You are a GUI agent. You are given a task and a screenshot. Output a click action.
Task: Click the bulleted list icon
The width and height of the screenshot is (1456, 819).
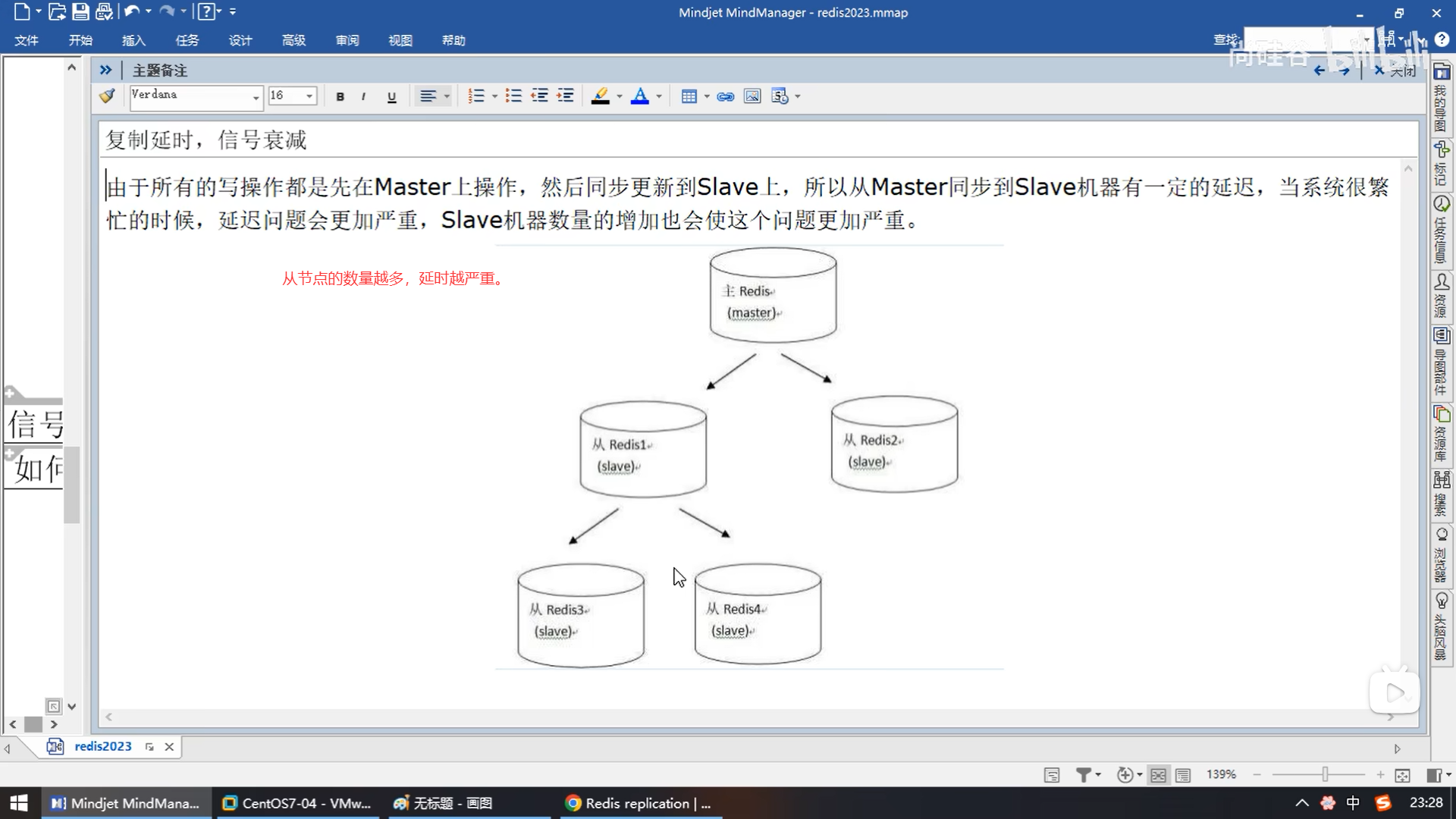[513, 96]
